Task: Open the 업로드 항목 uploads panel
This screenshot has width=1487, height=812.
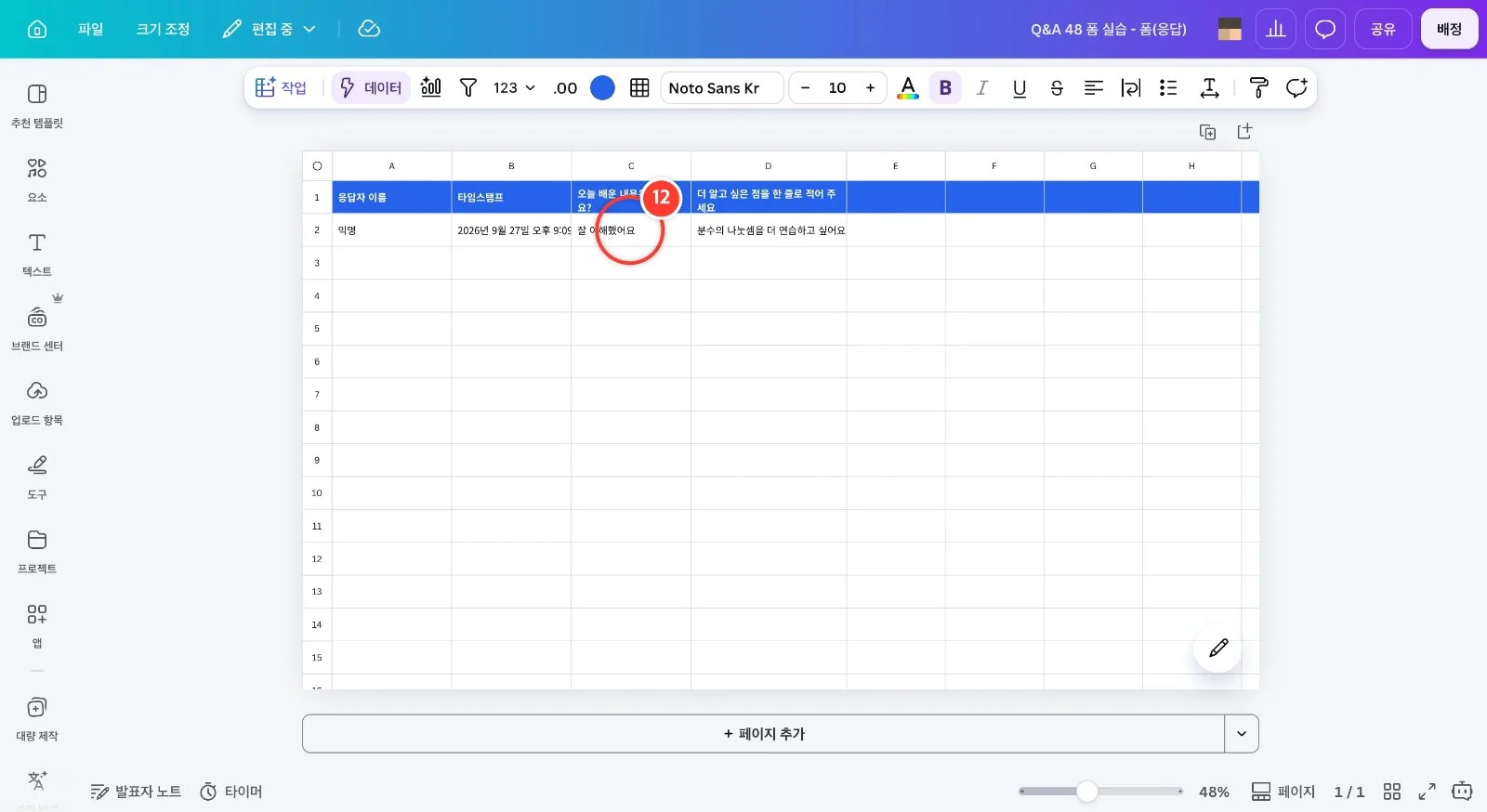Action: 37,403
